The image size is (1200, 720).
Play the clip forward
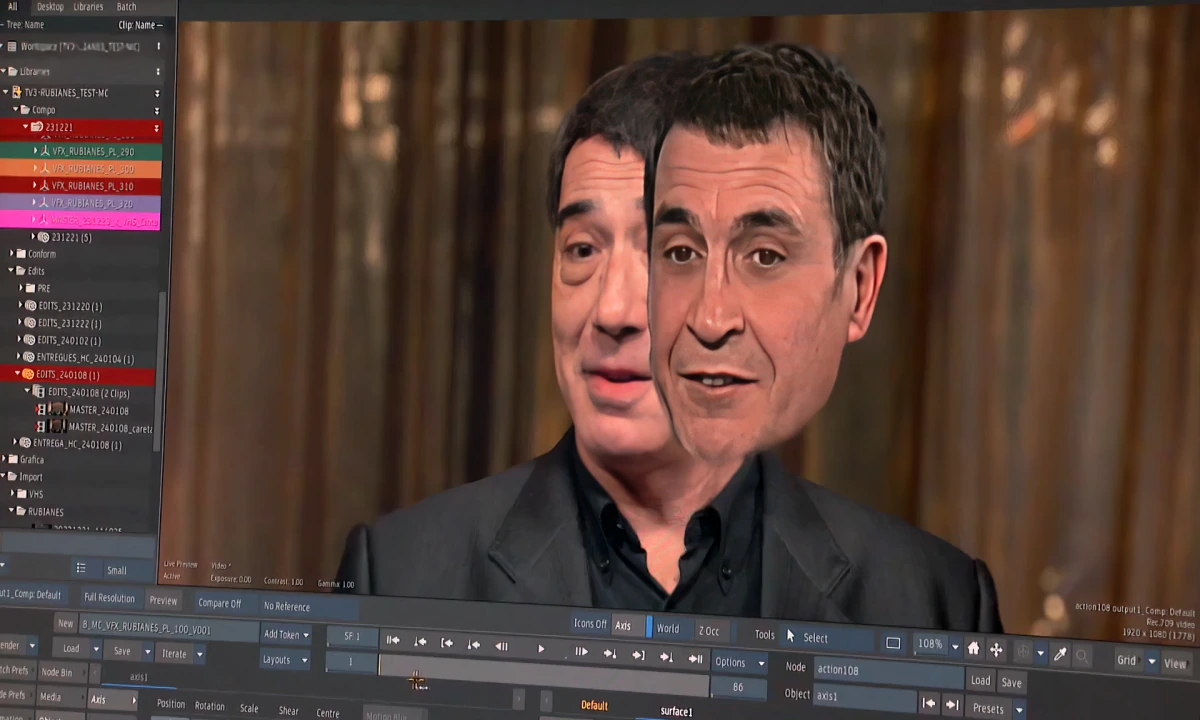click(x=541, y=649)
